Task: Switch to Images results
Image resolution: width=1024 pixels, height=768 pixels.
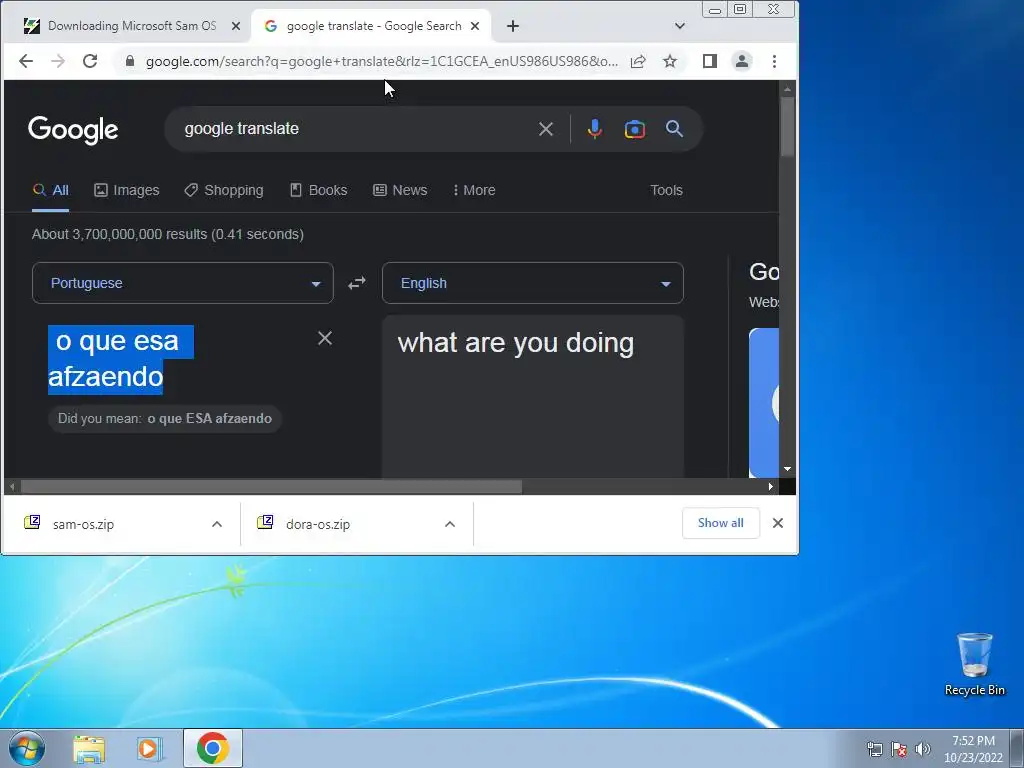Action: pos(127,190)
